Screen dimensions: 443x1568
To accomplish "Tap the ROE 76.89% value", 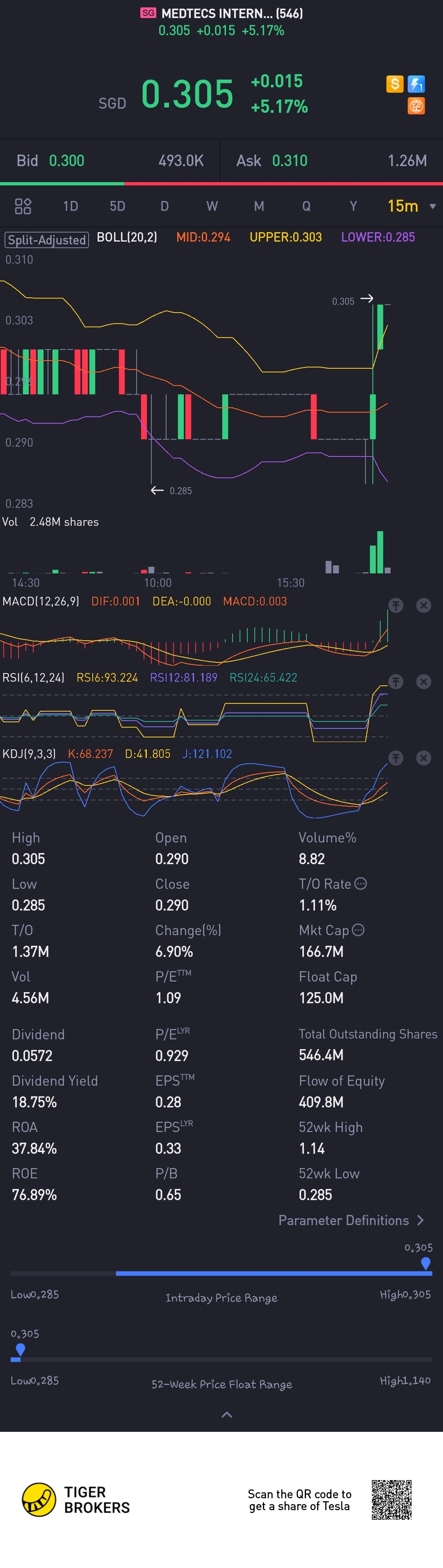I will (34, 1195).
